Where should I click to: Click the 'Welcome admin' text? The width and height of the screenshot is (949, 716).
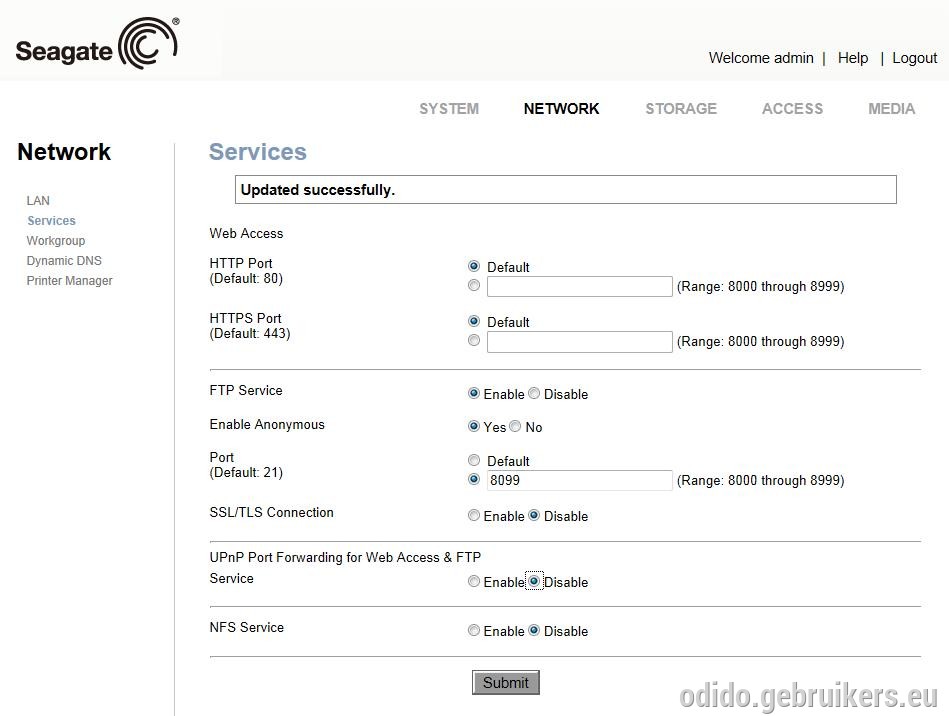pos(761,58)
